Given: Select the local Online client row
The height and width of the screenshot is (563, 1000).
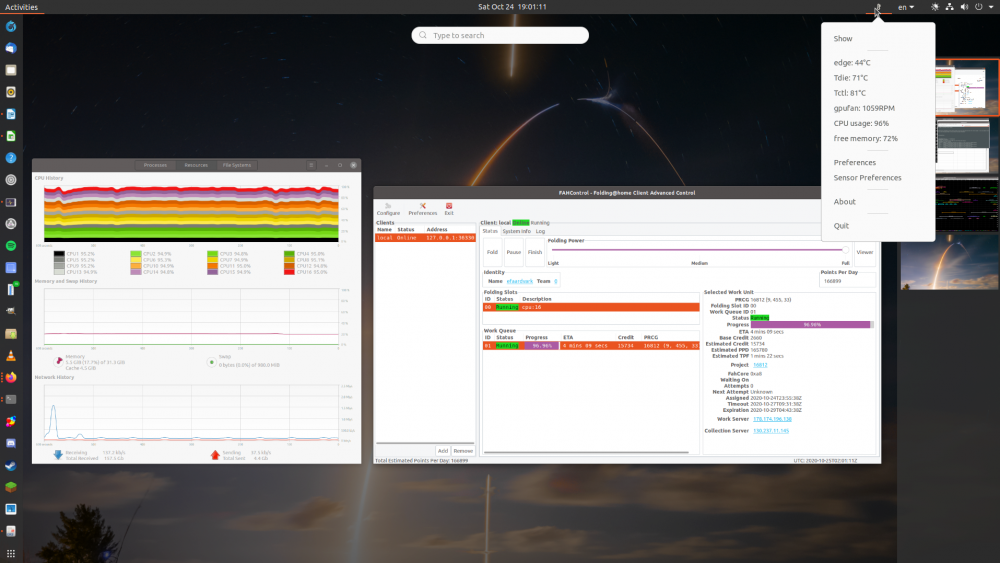Looking at the screenshot, I should 425,238.
